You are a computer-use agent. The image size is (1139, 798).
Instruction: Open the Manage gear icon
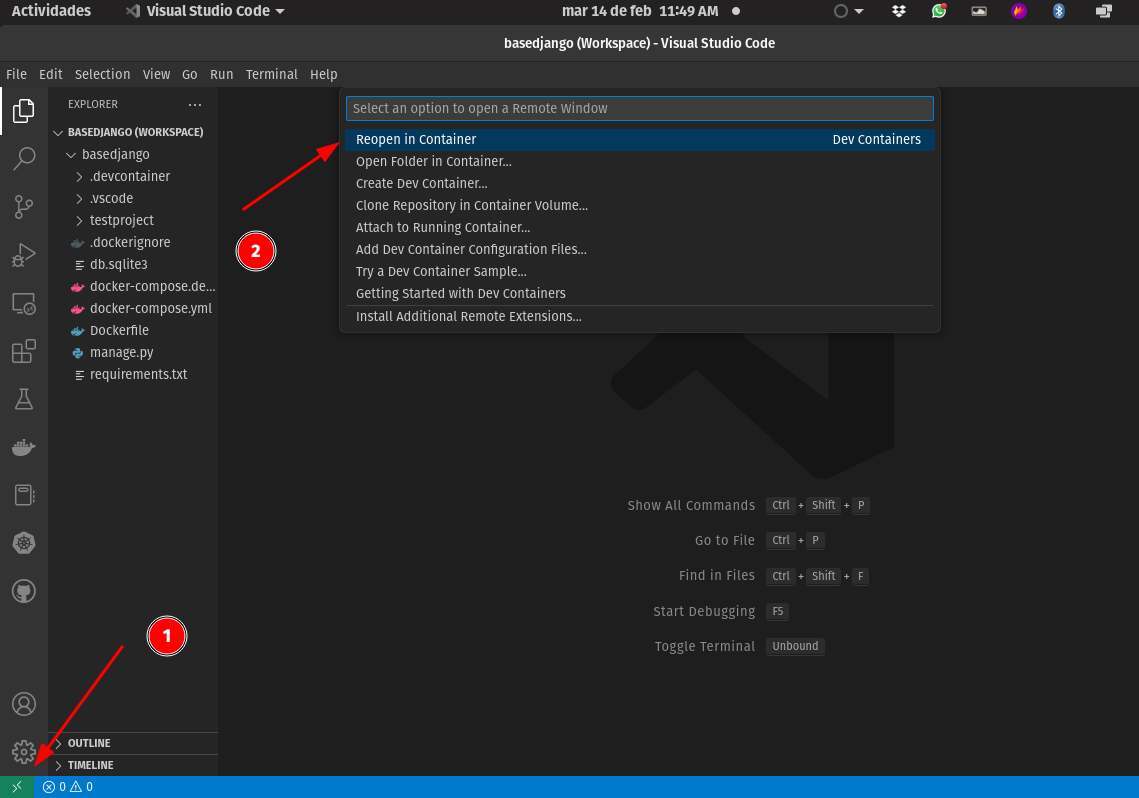pyautogui.click(x=24, y=752)
